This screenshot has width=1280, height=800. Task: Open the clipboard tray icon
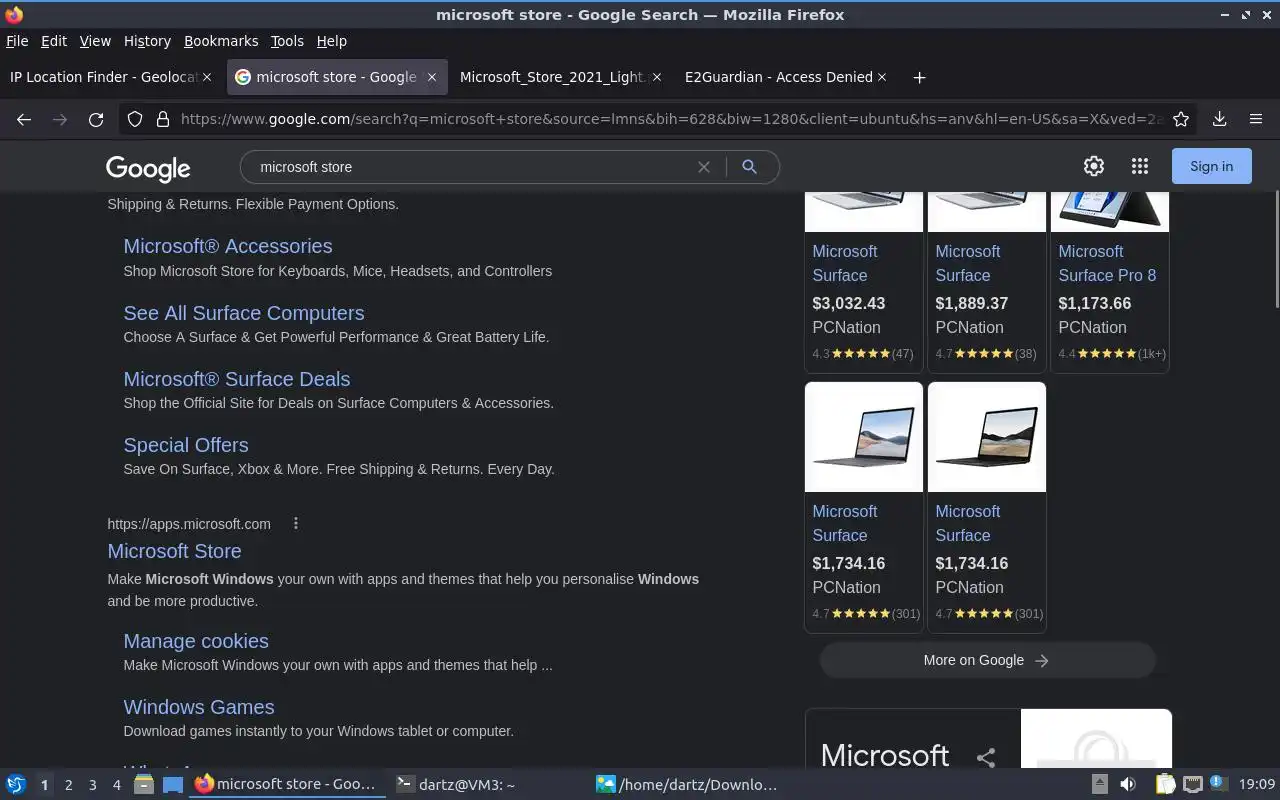[1166, 785]
